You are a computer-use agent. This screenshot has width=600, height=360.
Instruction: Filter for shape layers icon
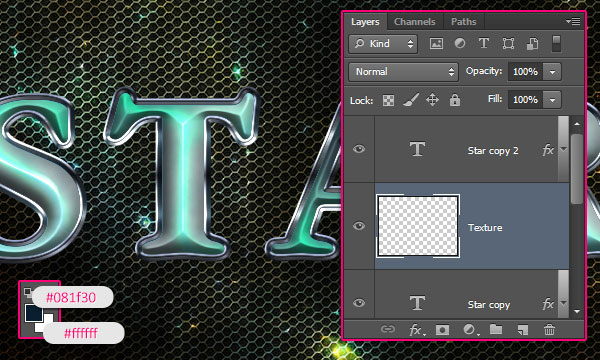(x=508, y=43)
